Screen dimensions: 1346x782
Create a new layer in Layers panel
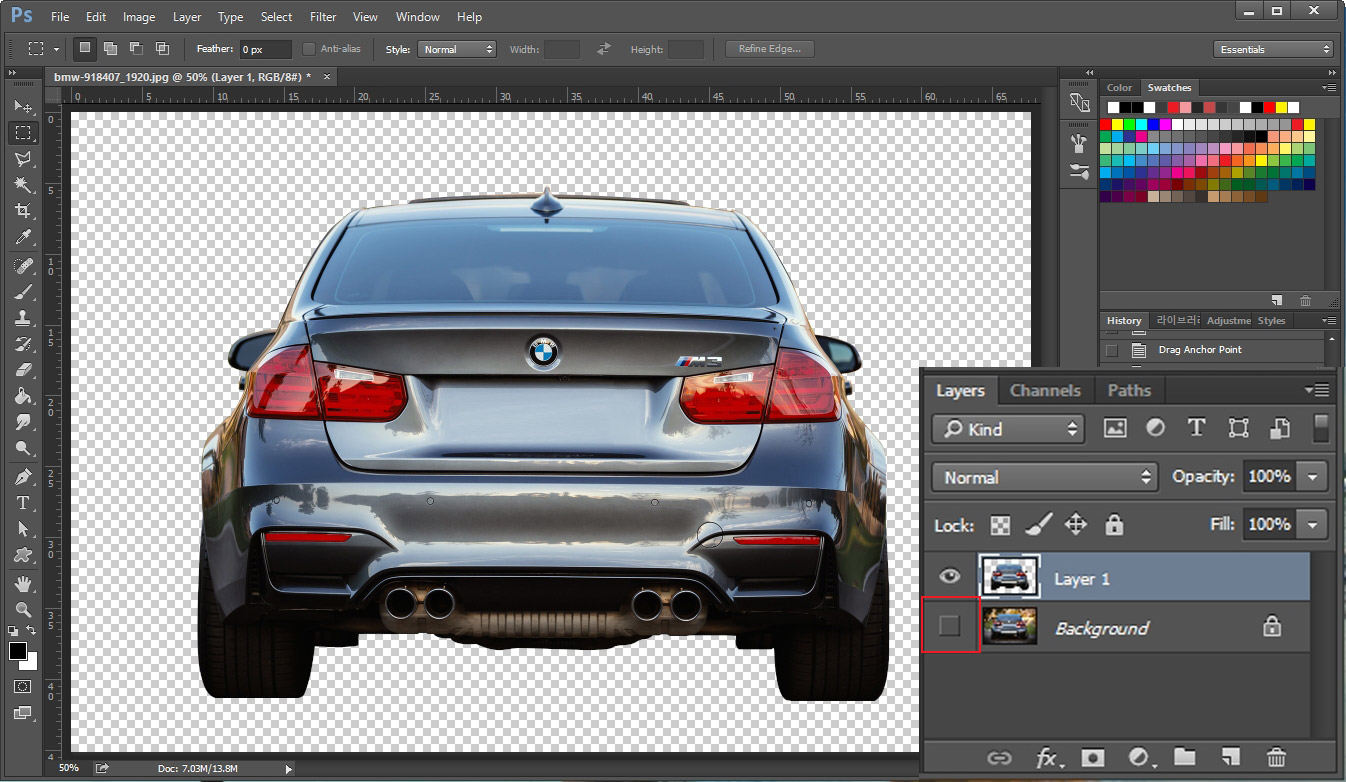[1231, 757]
